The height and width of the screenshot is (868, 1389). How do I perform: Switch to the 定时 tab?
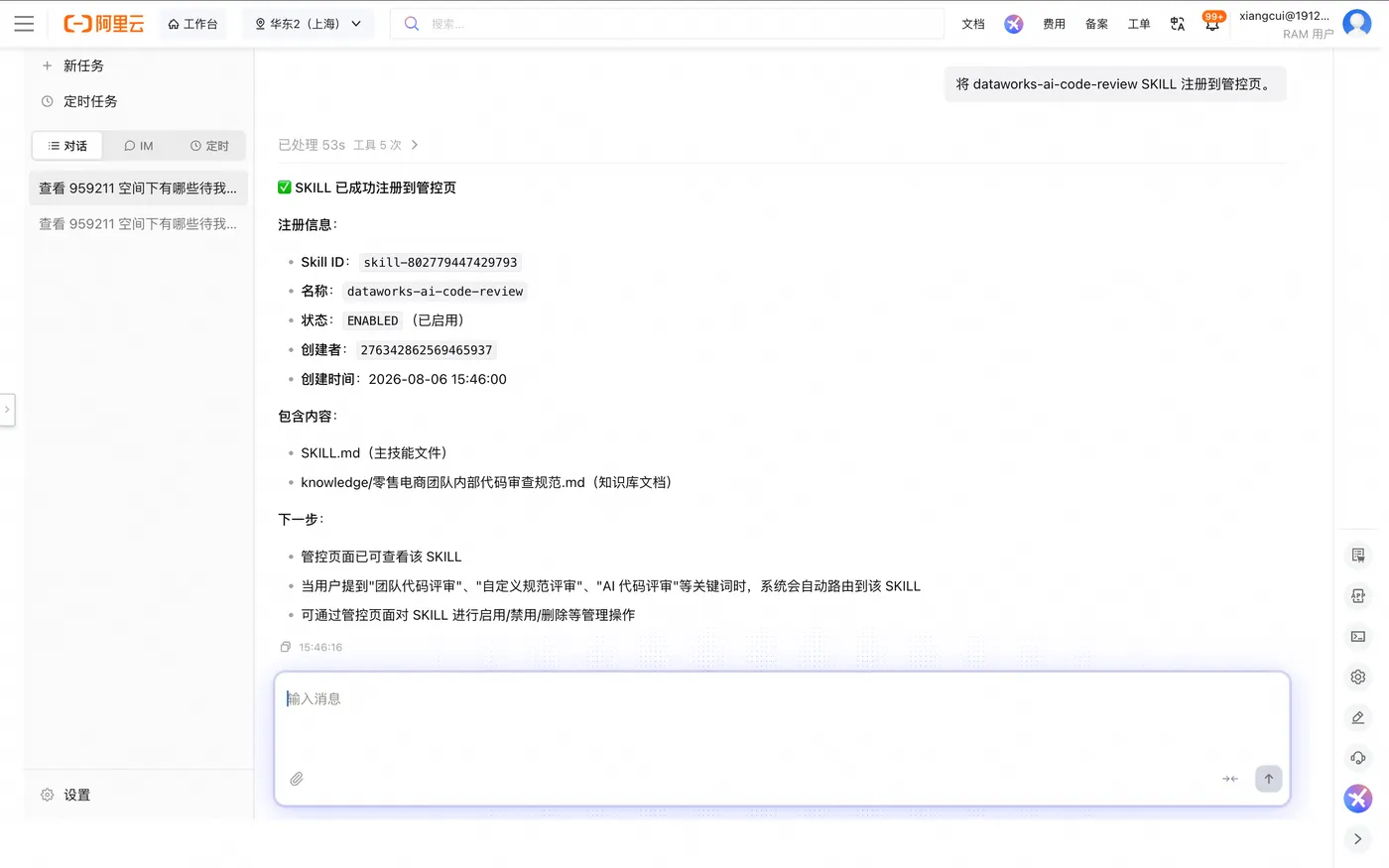[x=209, y=146]
